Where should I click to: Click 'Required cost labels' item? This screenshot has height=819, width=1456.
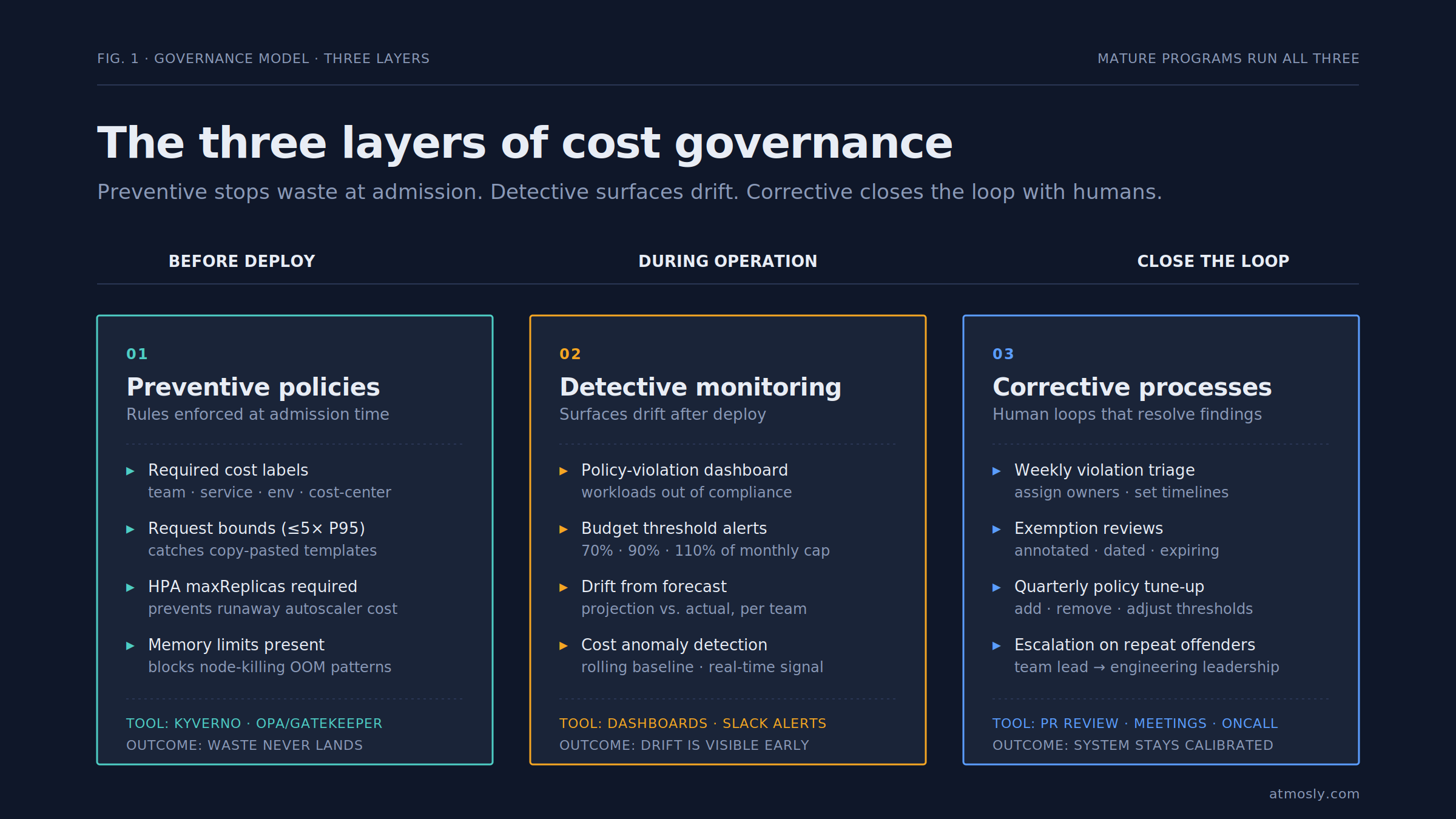pos(228,470)
